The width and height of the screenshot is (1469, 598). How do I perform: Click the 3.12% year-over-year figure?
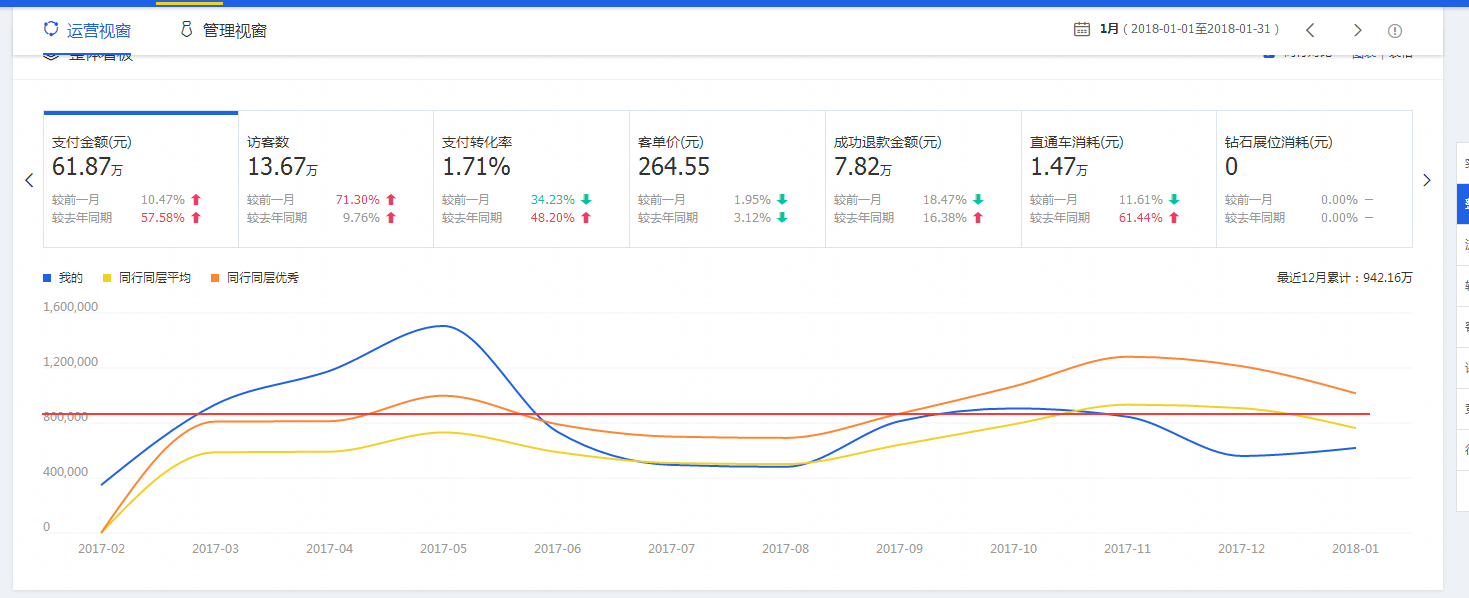(x=752, y=217)
